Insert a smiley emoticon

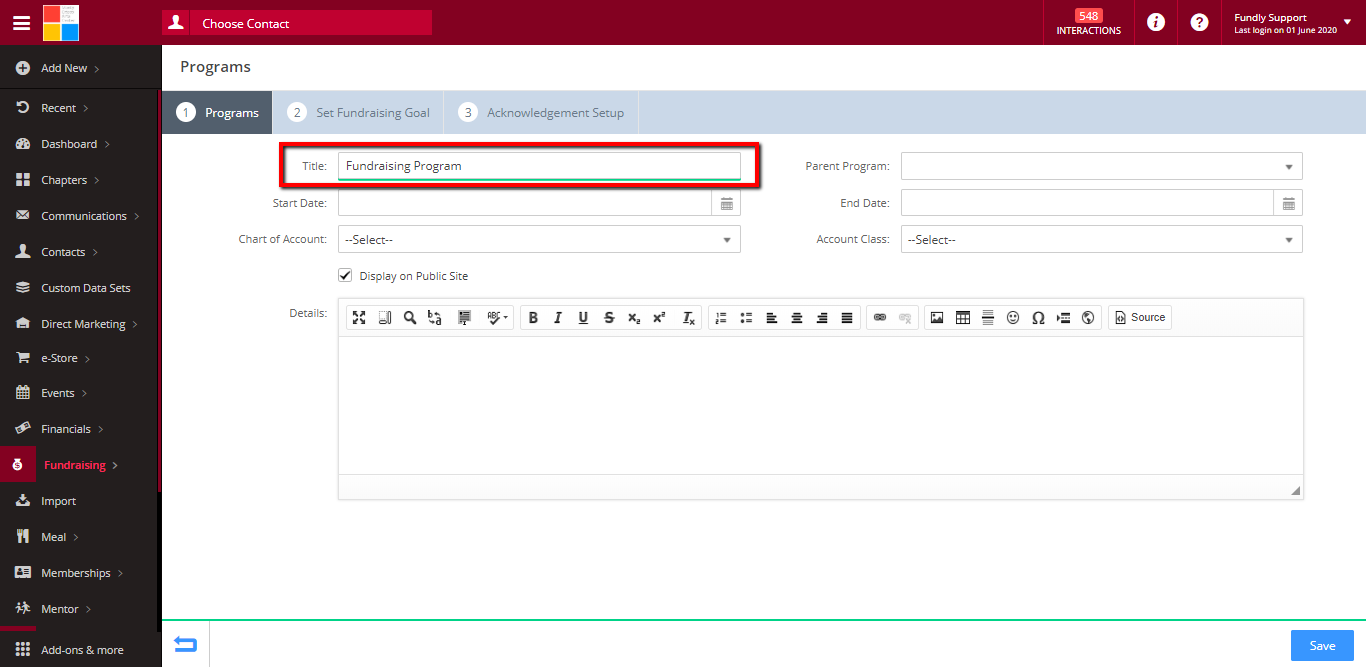pyautogui.click(x=1013, y=317)
